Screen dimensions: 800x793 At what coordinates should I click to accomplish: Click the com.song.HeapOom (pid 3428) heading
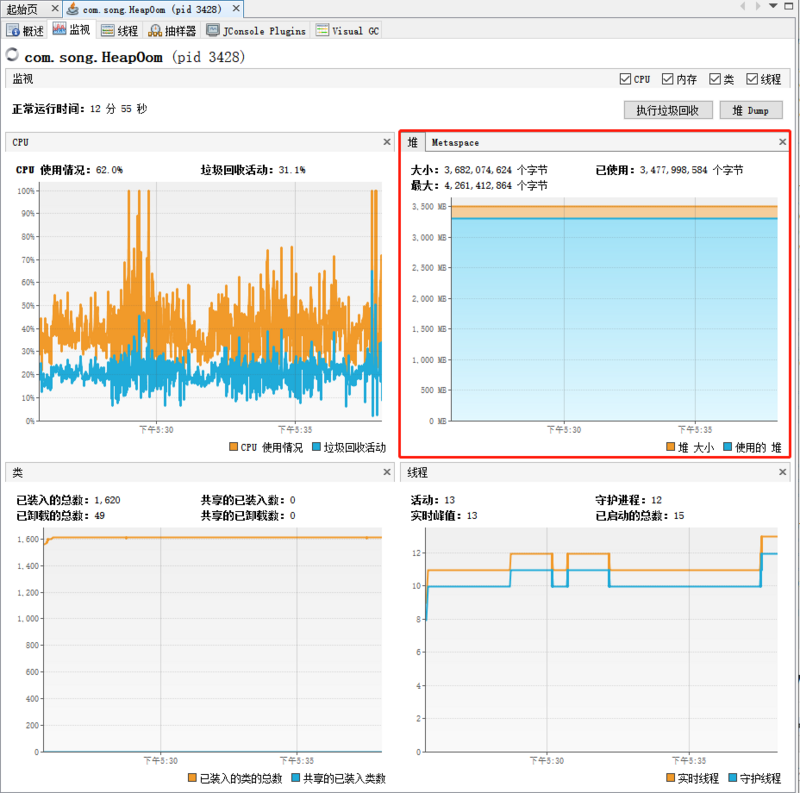click(x=135, y=57)
